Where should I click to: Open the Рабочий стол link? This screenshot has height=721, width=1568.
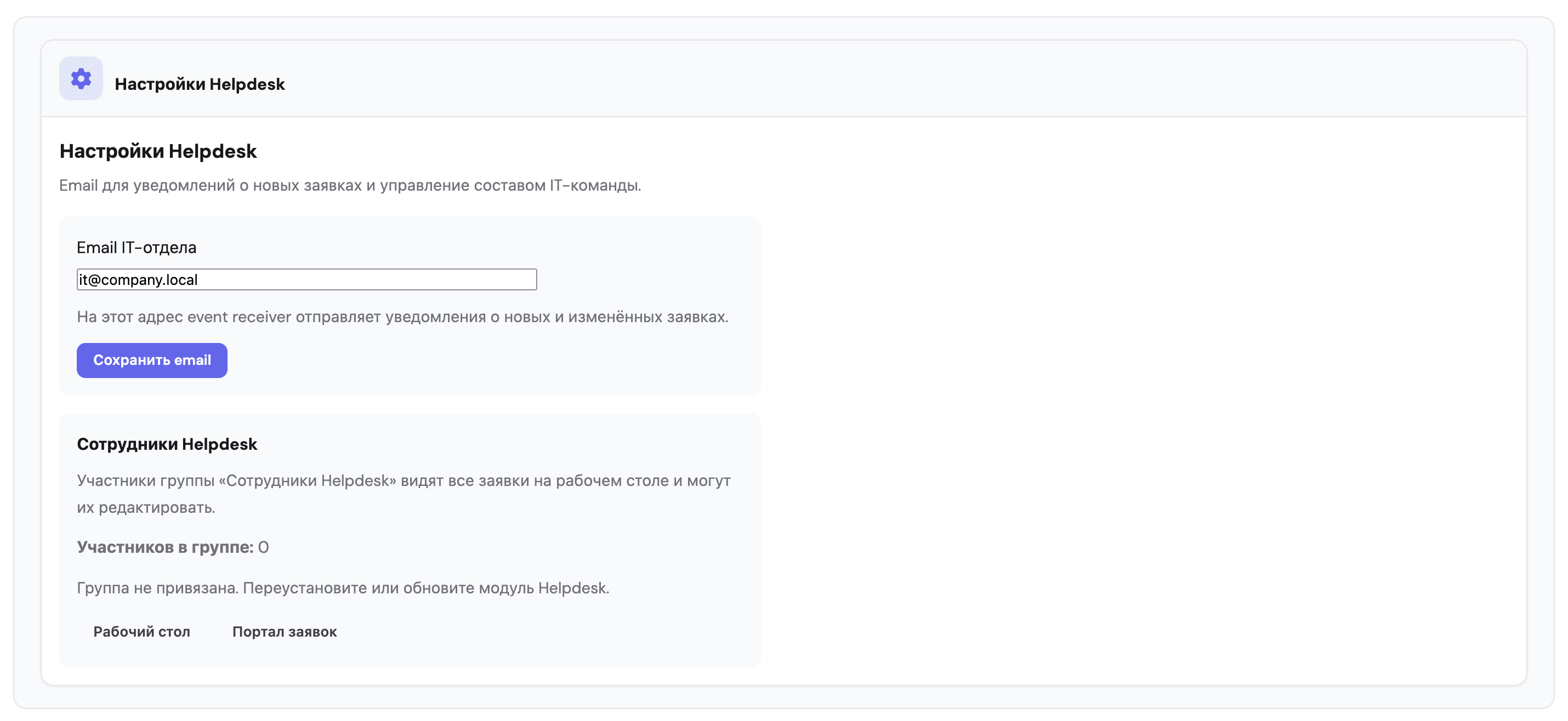point(142,632)
